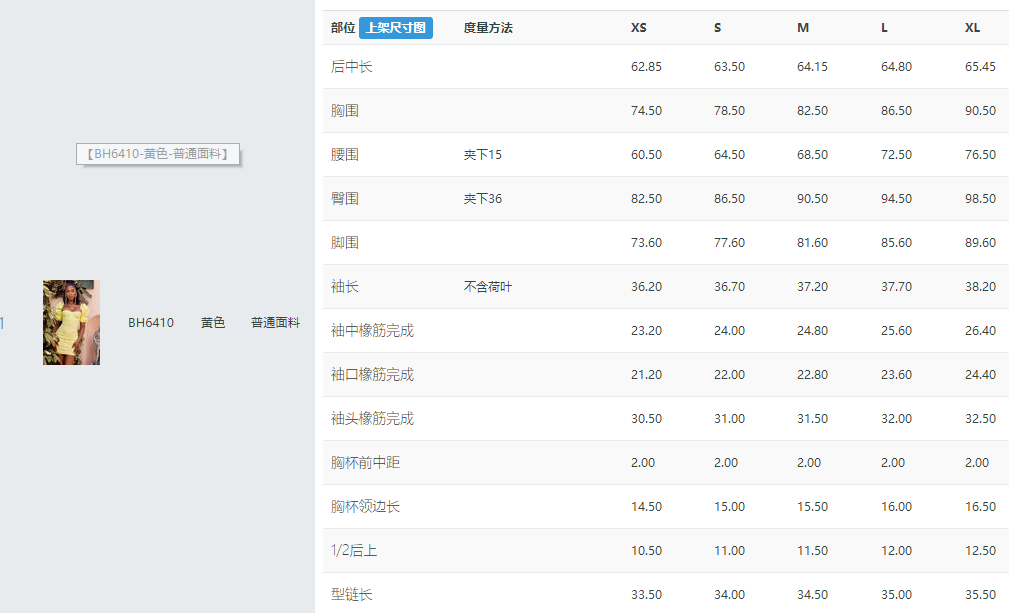
Task: Click the 脚围 row label
Action: click(x=344, y=242)
